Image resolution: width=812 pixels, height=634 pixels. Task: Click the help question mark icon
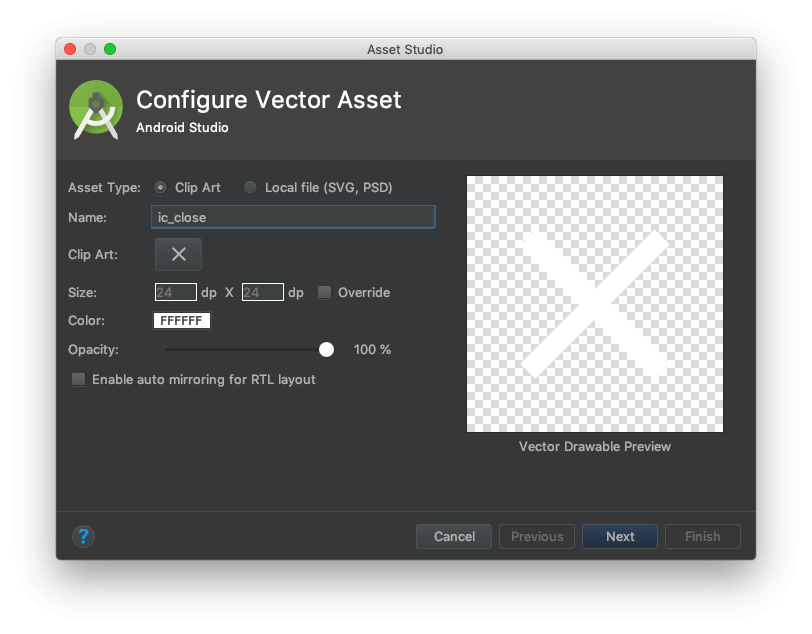(83, 536)
